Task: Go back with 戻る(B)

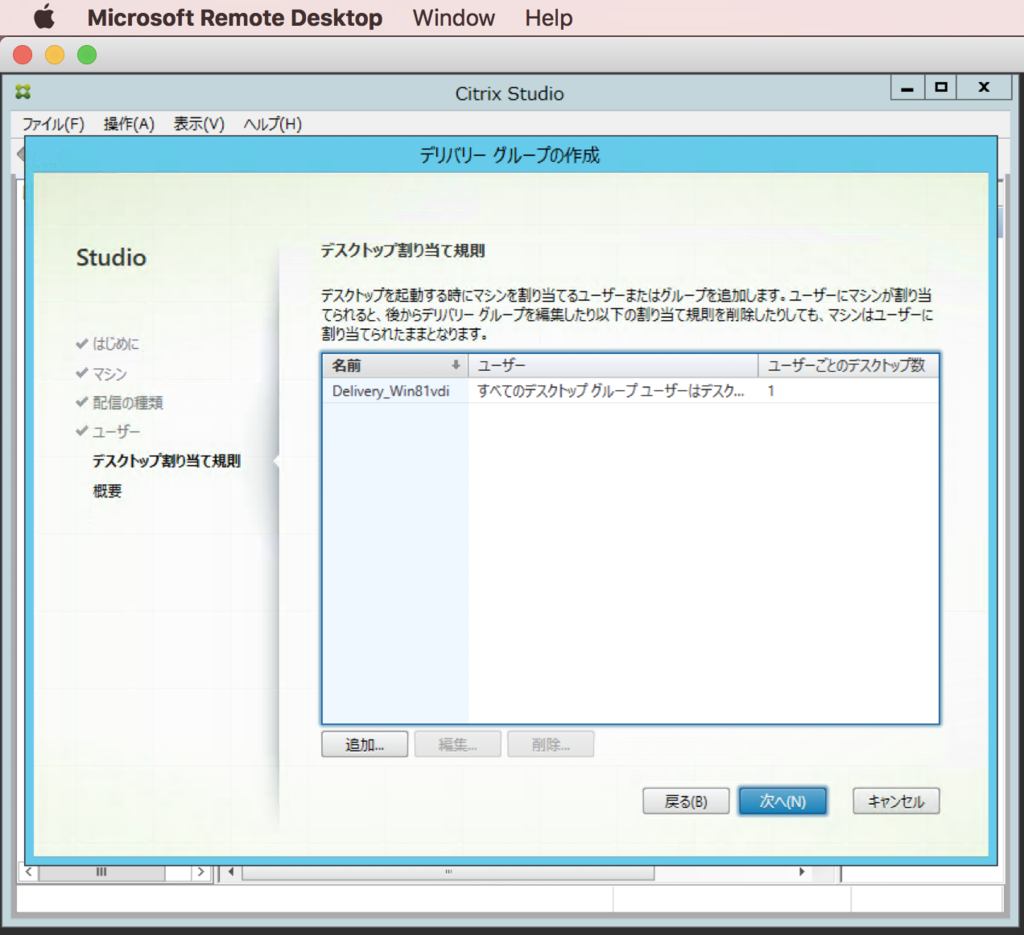Action: click(686, 801)
